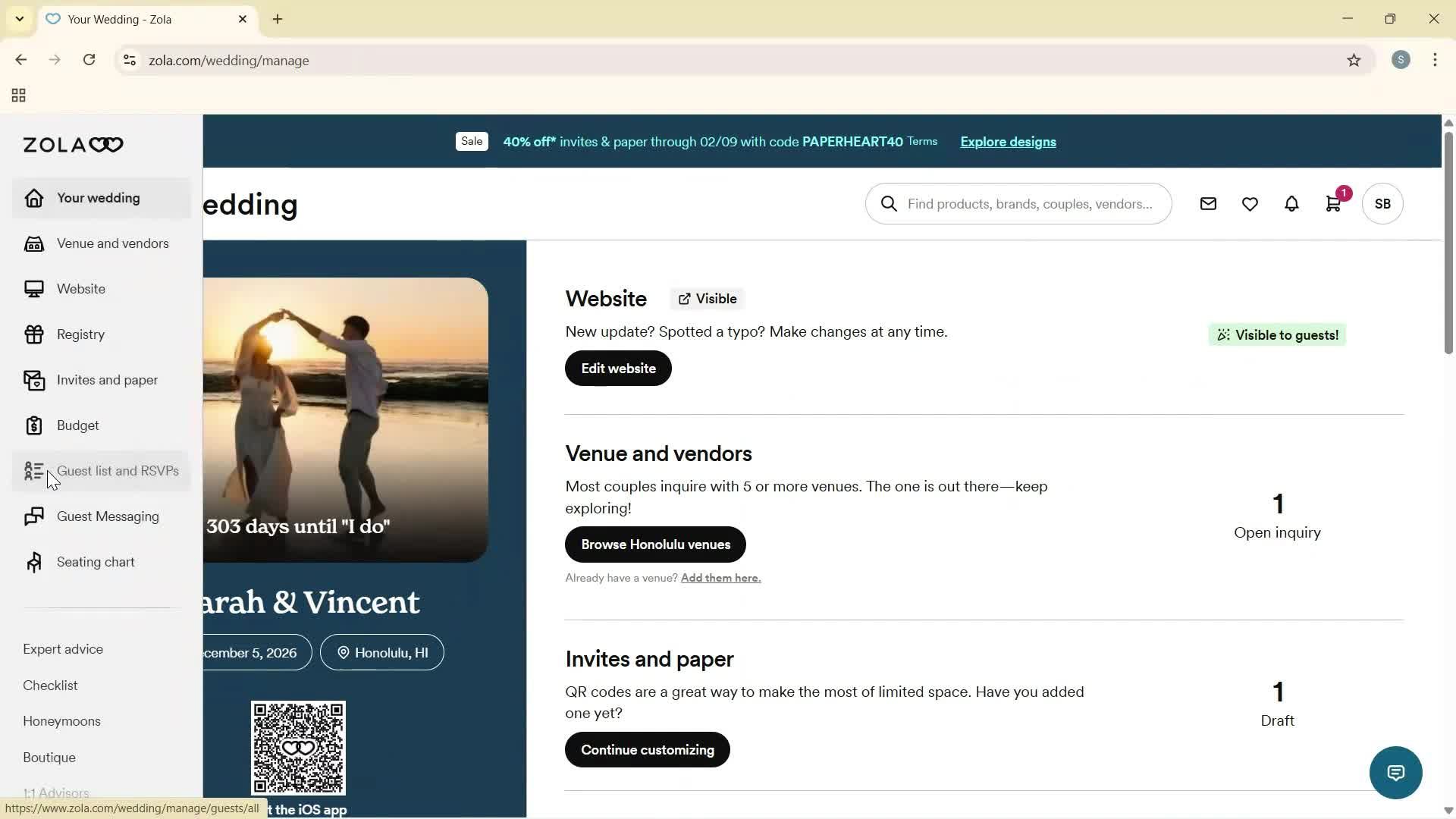
Task: Open the browser tab search chevron
Action: pos(19,18)
